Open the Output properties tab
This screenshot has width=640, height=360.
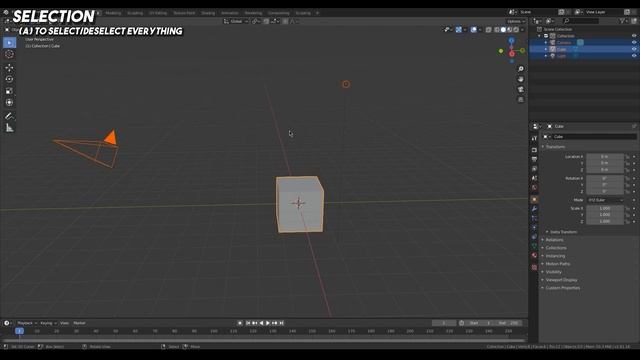(x=534, y=159)
